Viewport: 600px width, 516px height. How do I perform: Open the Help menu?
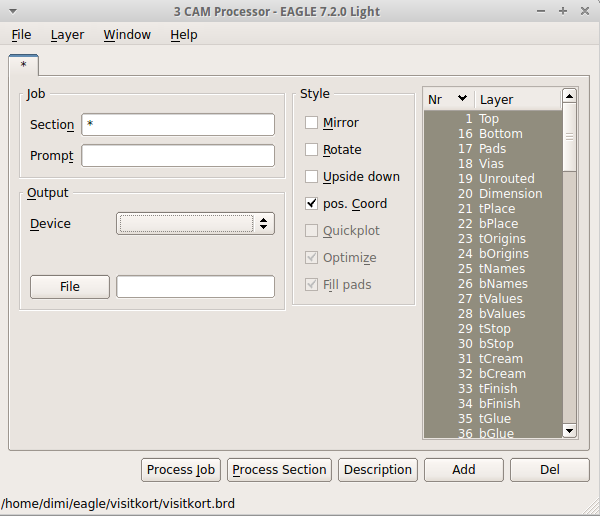point(184,35)
